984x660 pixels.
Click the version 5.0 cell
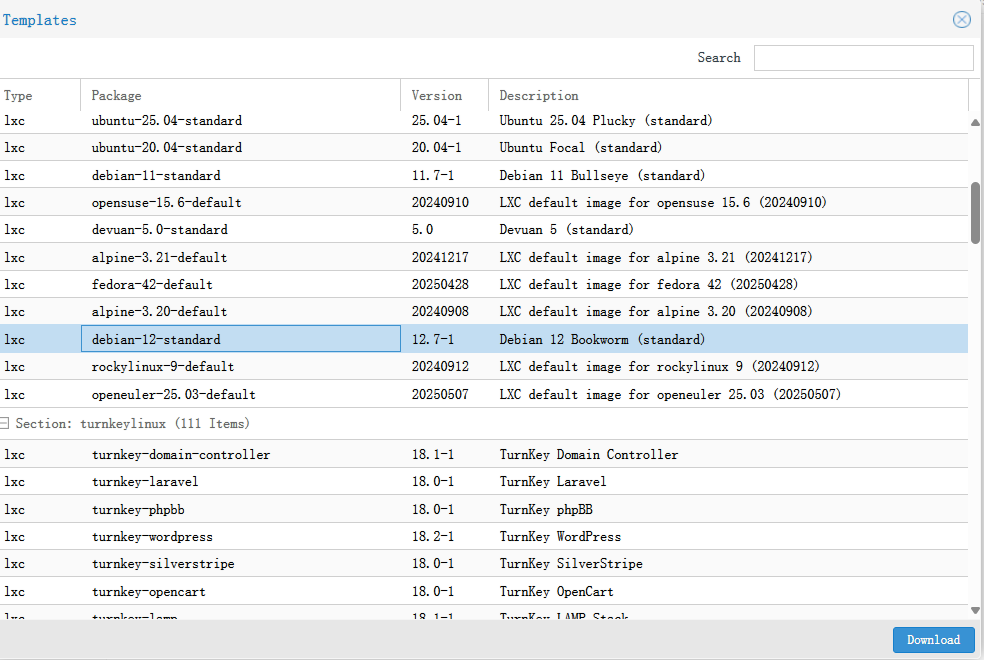(x=422, y=230)
